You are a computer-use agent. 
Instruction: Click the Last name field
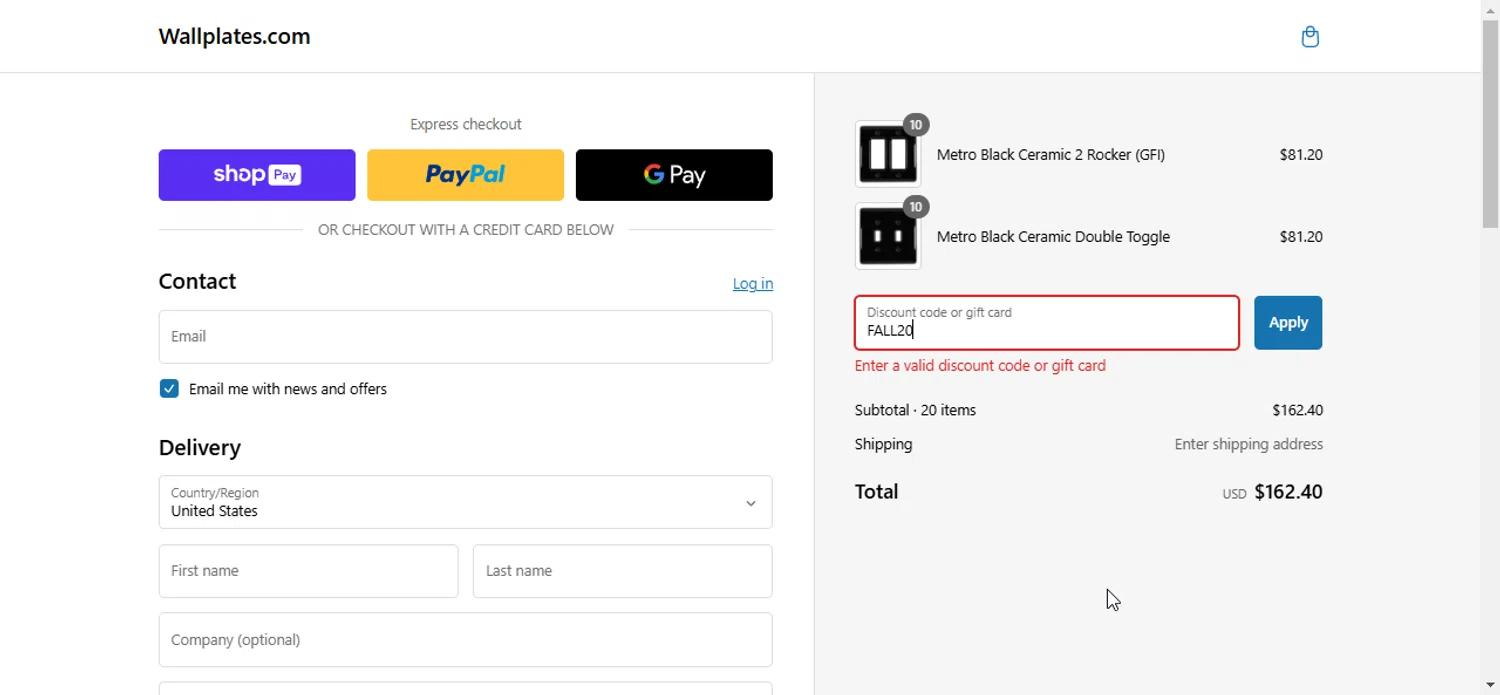point(622,571)
